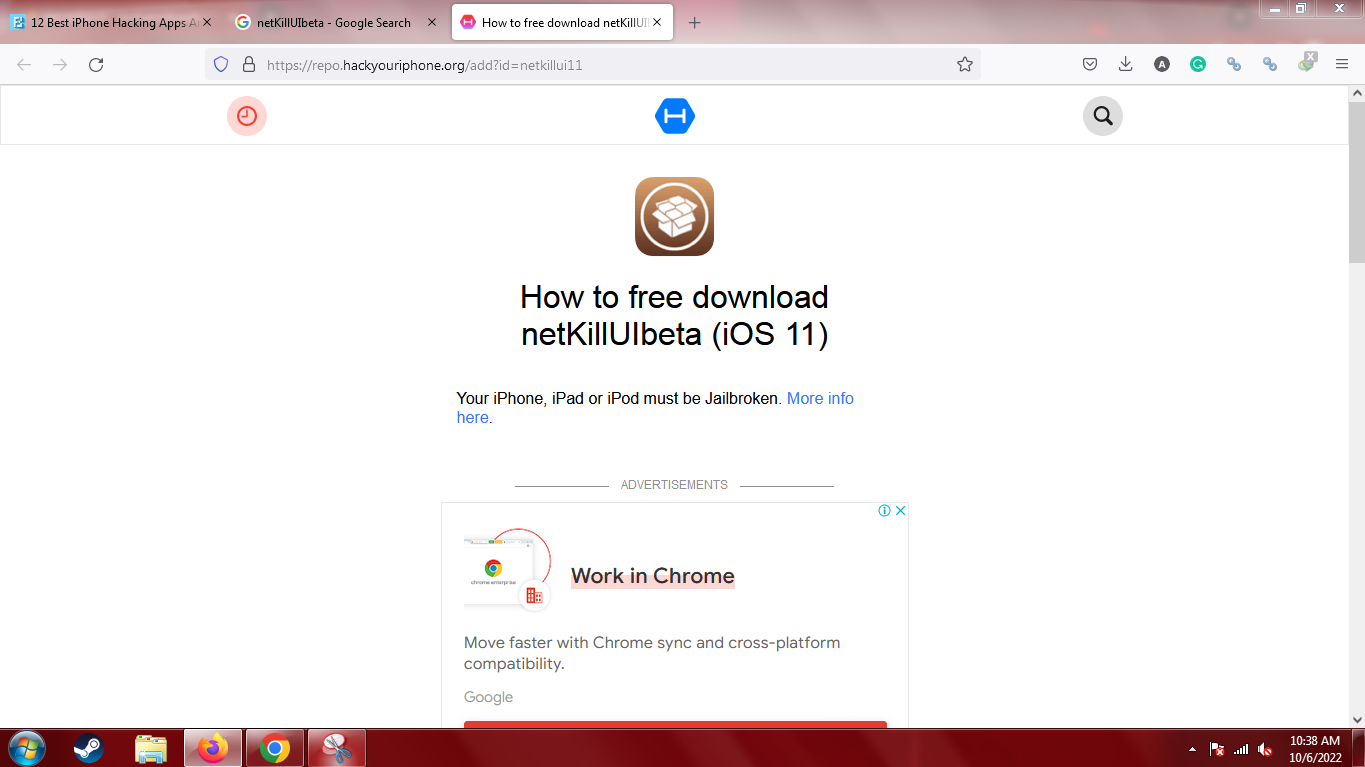Switch to 'netKillUIbeta - Google Search' tab

pos(336,22)
